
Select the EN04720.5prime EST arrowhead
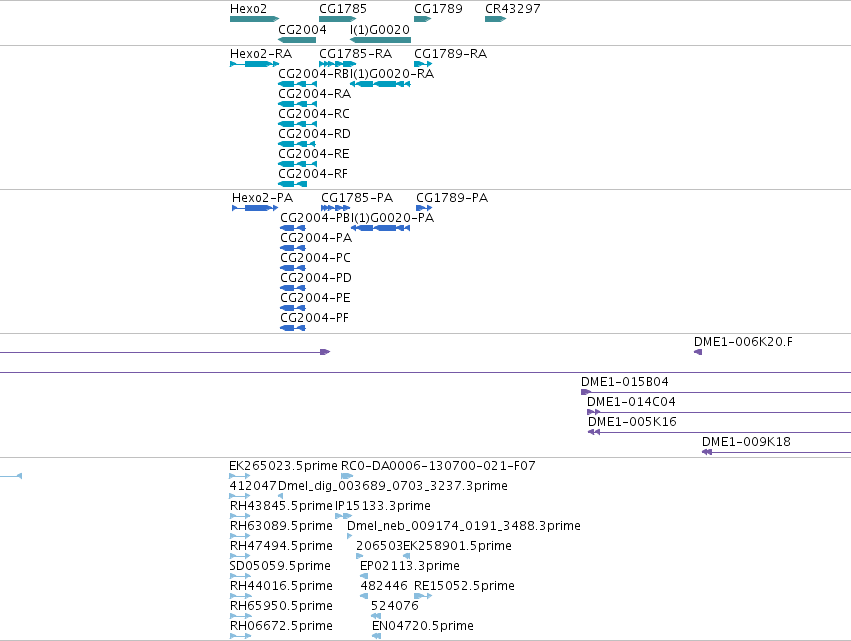click(x=377, y=636)
